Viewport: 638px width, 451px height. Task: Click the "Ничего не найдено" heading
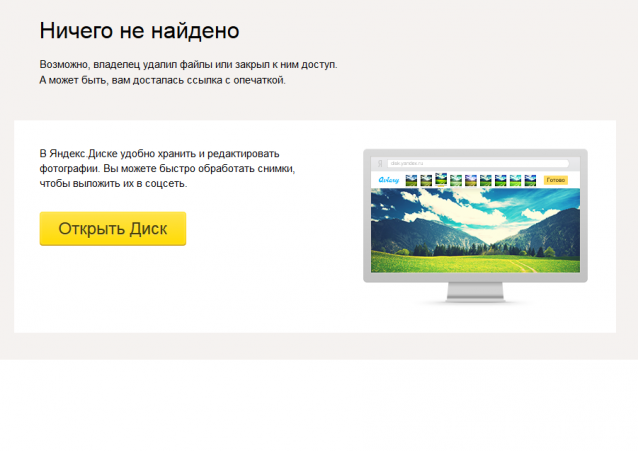click(x=139, y=30)
